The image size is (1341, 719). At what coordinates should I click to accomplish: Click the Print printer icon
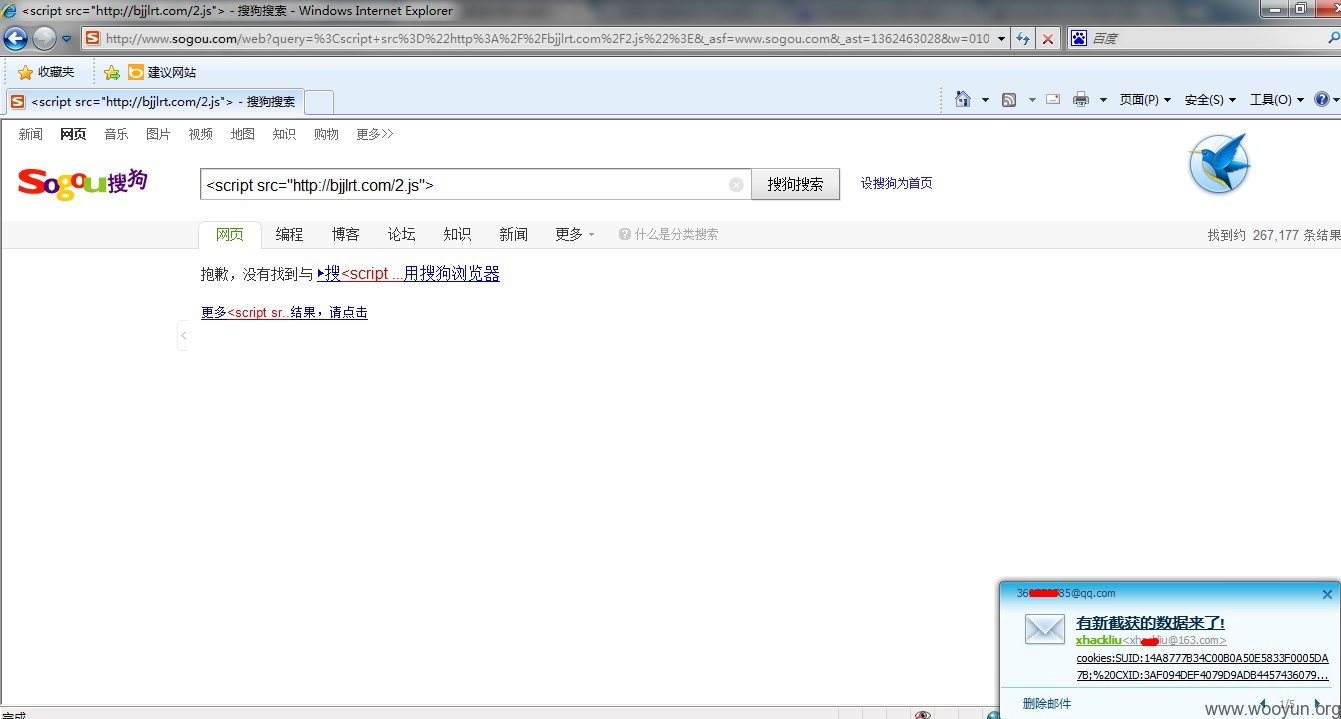point(1080,99)
